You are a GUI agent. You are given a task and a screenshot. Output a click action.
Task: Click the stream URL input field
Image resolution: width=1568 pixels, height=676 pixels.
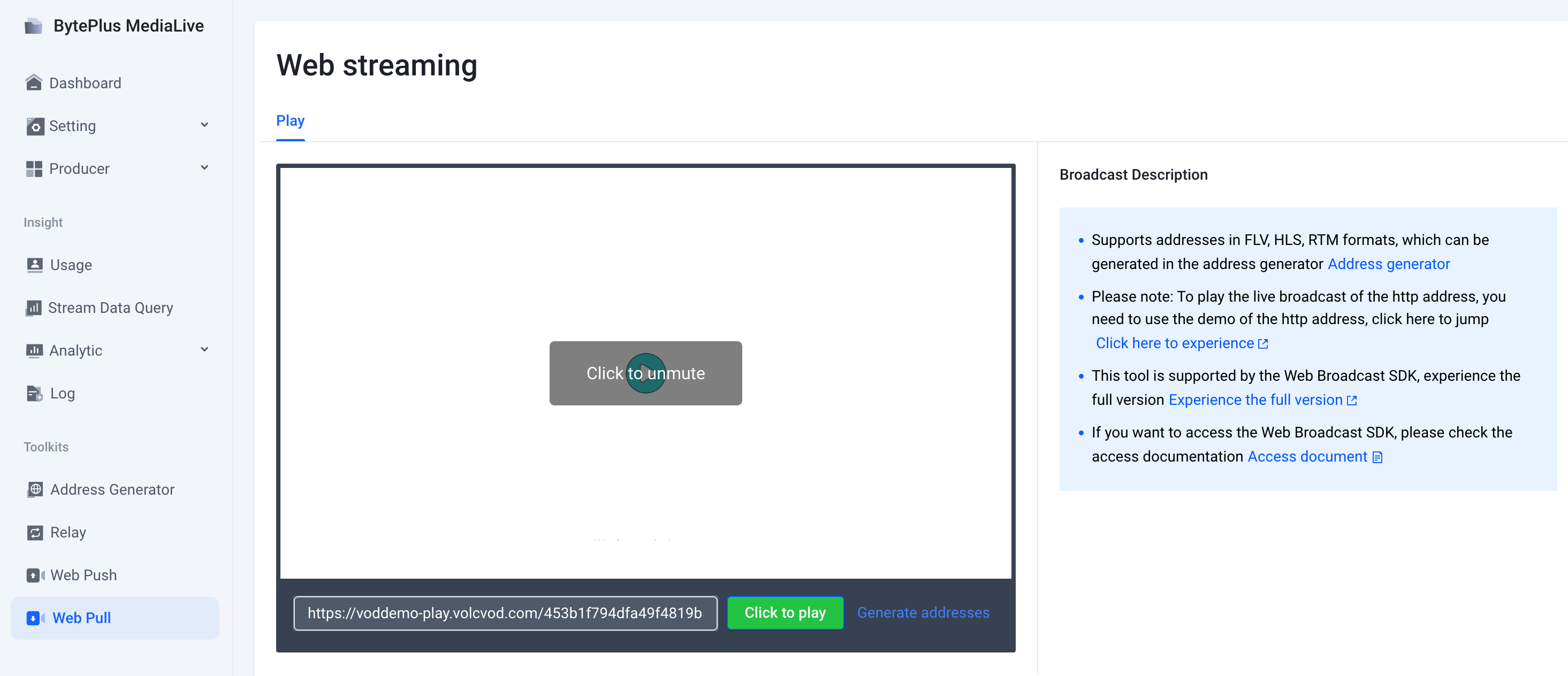tap(505, 613)
